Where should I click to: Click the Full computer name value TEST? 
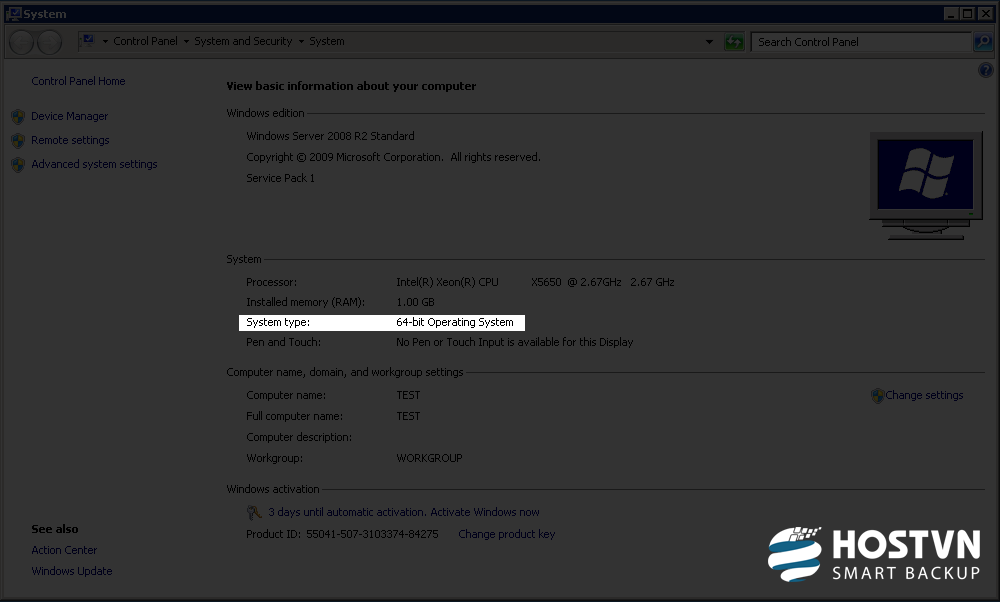(x=408, y=416)
